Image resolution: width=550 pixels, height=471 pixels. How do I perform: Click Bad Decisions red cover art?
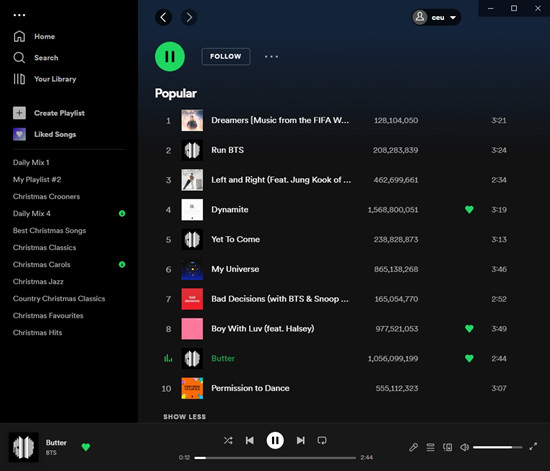(192, 299)
